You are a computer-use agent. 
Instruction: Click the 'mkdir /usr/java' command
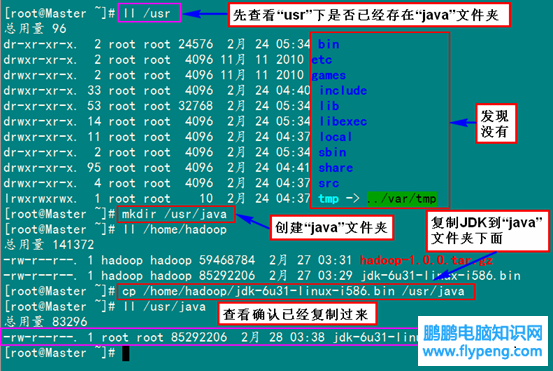pyautogui.click(x=174, y=214)
